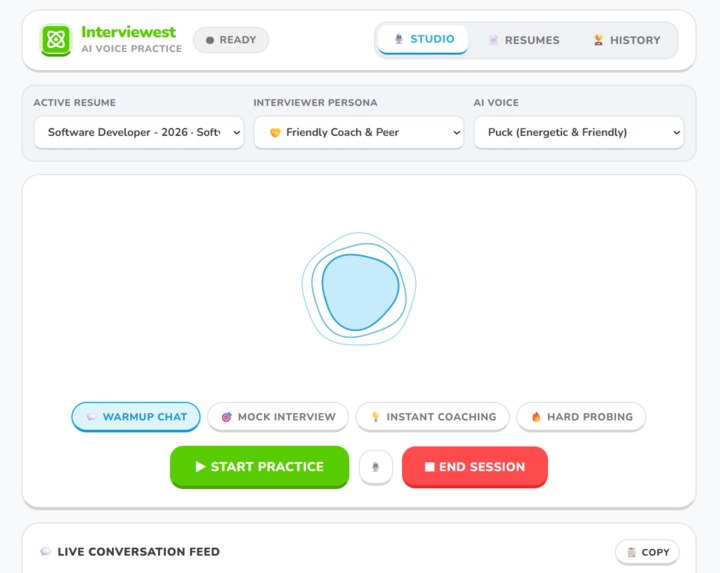Click the END SESSION button
Image resolution: width=720 pixels, height=573 pixels.
pyautogui.click(x=475, y=467)
